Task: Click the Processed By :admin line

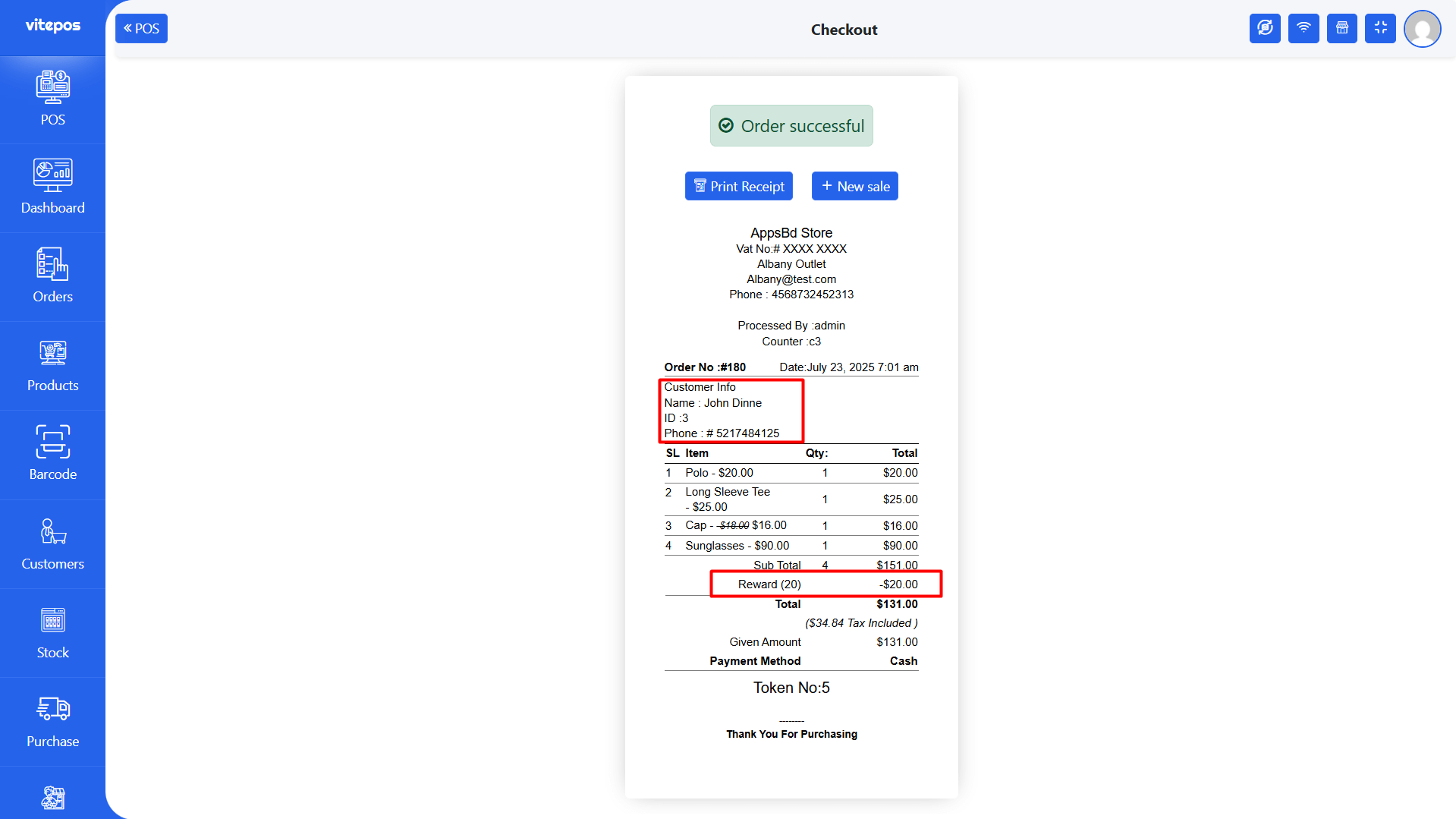Action: 791,326
